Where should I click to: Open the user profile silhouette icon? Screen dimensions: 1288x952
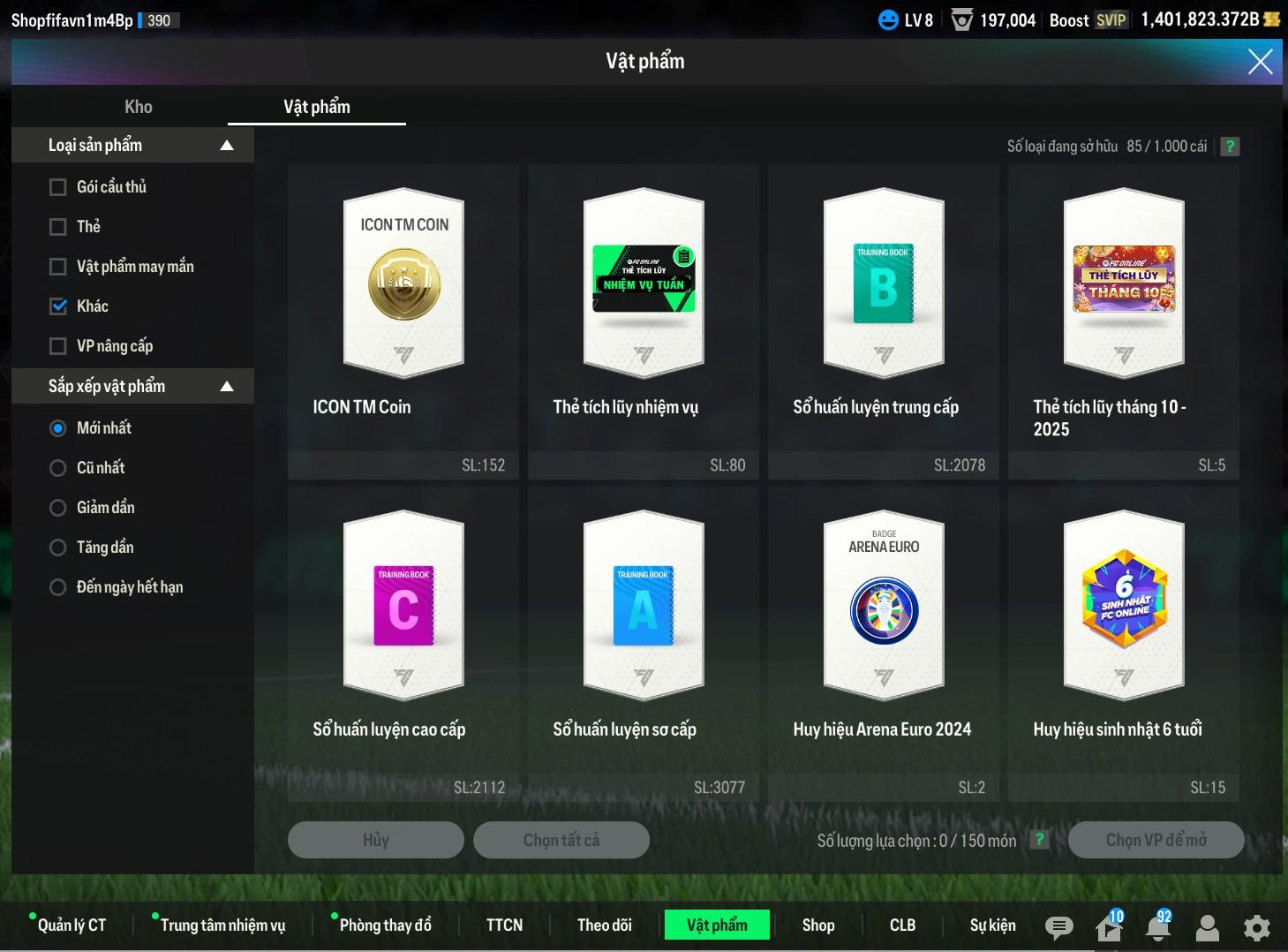1207,927
